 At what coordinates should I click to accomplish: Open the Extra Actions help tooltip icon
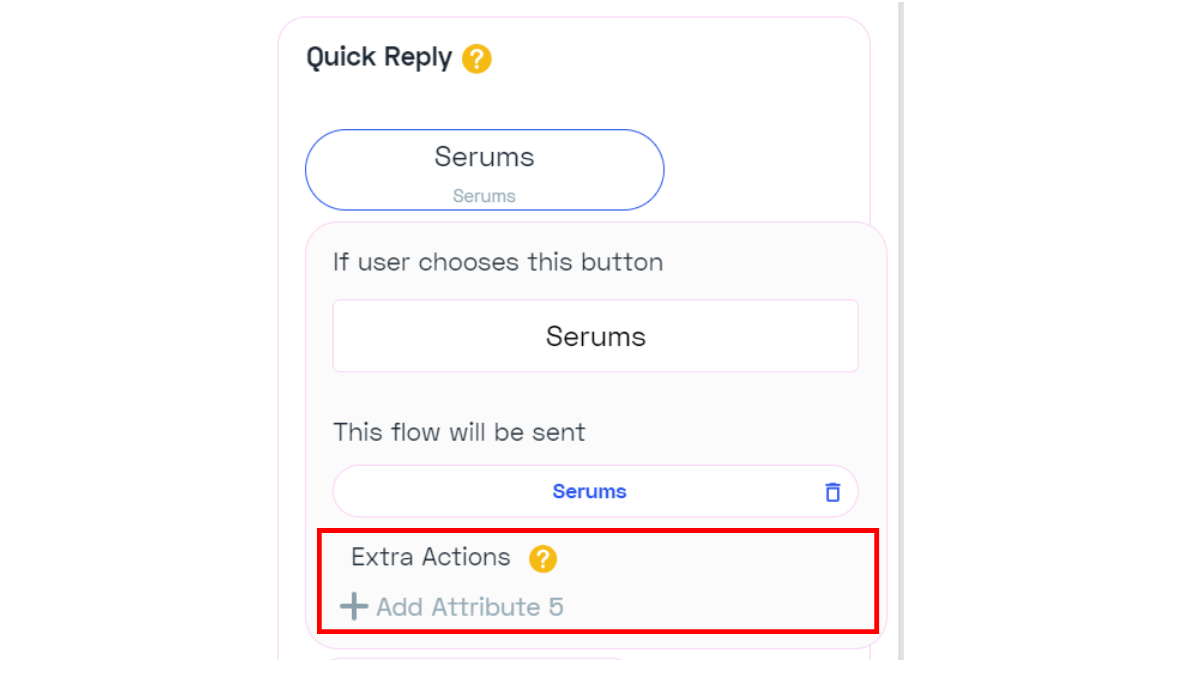(543, 558)
